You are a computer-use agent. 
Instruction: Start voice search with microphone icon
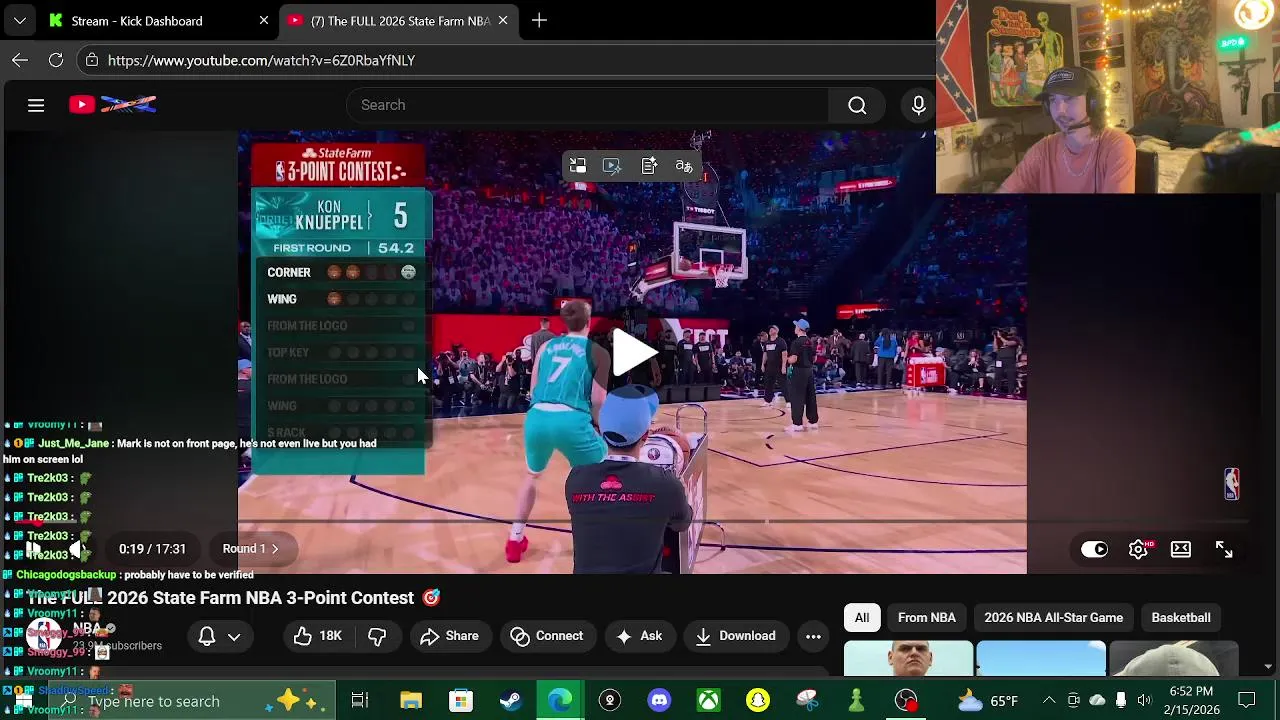(918, 105)
